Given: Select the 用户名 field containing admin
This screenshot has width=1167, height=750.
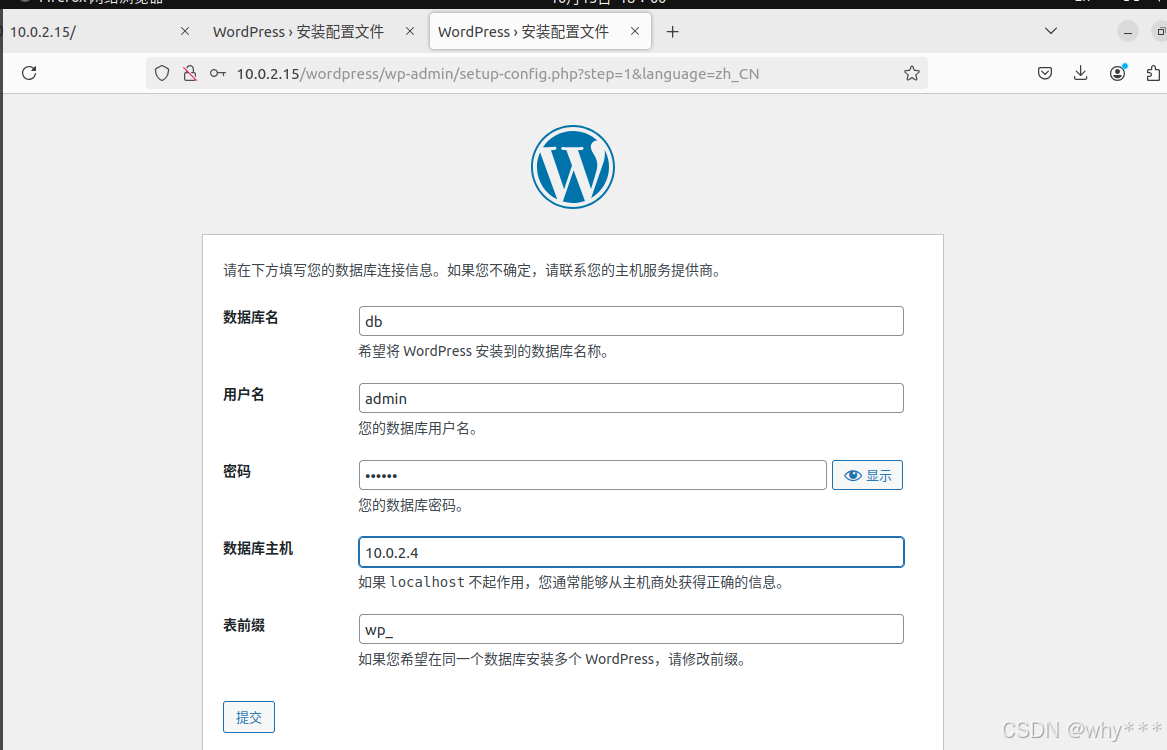Looking at the screenshot, I should pos(631,397).
